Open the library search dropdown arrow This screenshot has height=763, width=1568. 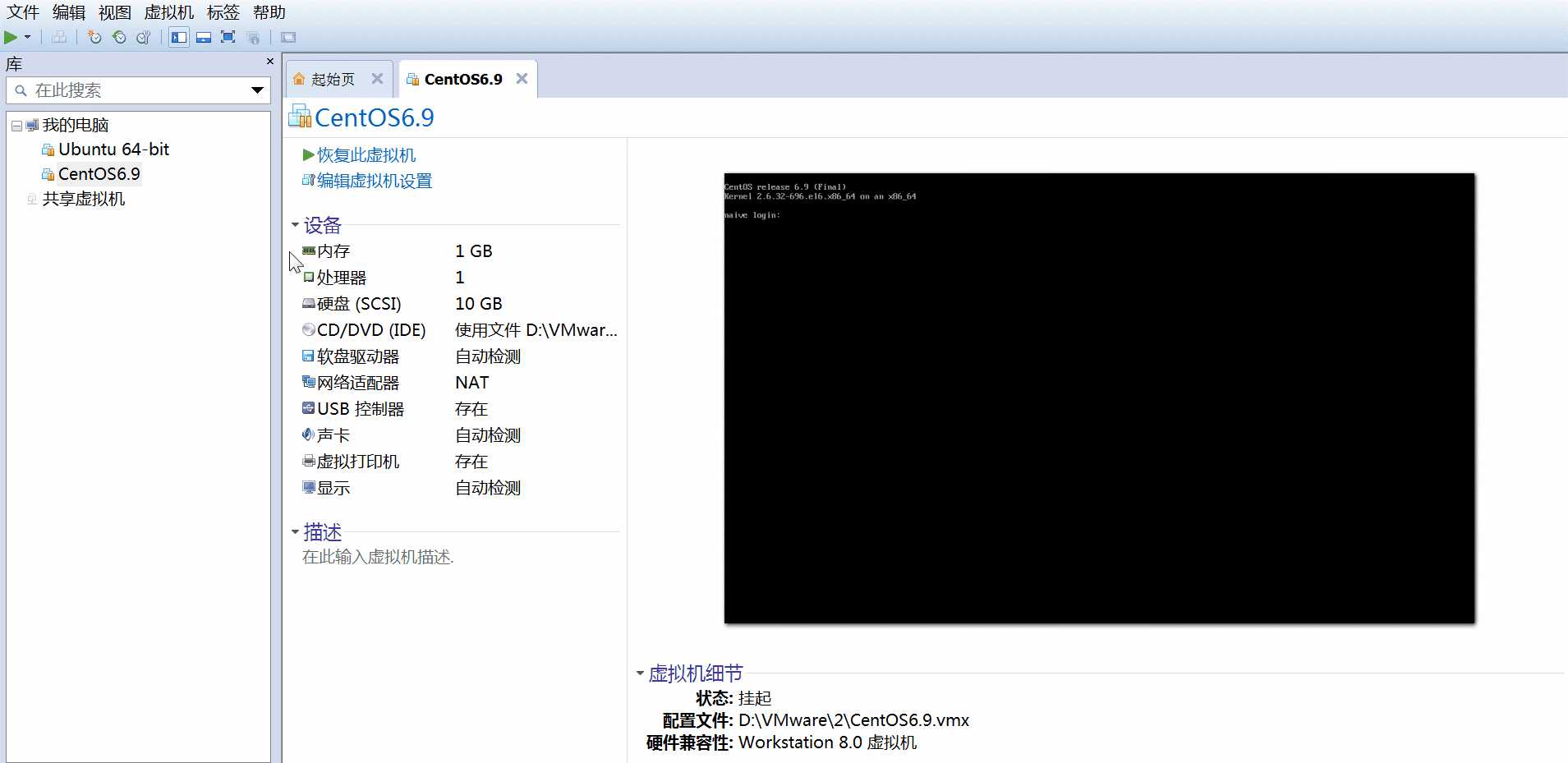click(257, 90)
